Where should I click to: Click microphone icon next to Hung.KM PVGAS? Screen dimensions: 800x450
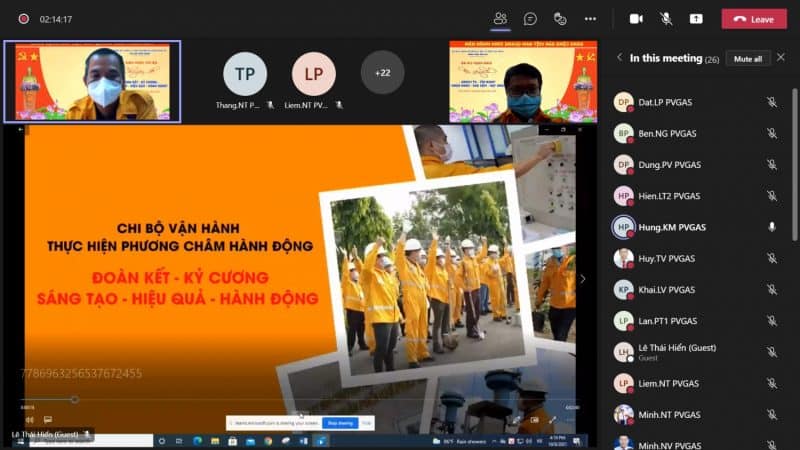click(x=771, y=227)
